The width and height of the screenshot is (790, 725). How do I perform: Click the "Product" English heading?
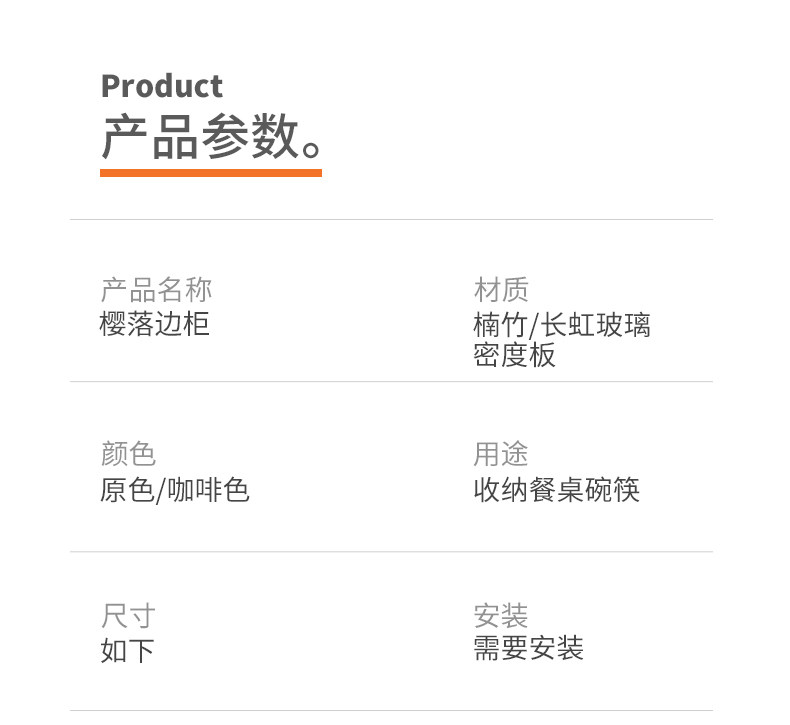161,86
